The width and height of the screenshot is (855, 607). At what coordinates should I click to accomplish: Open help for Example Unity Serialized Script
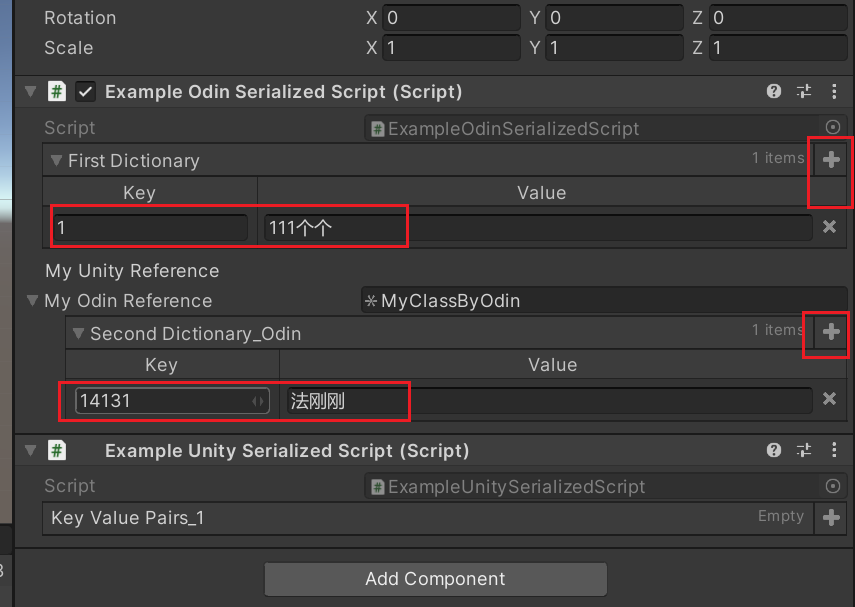(774, 450)
